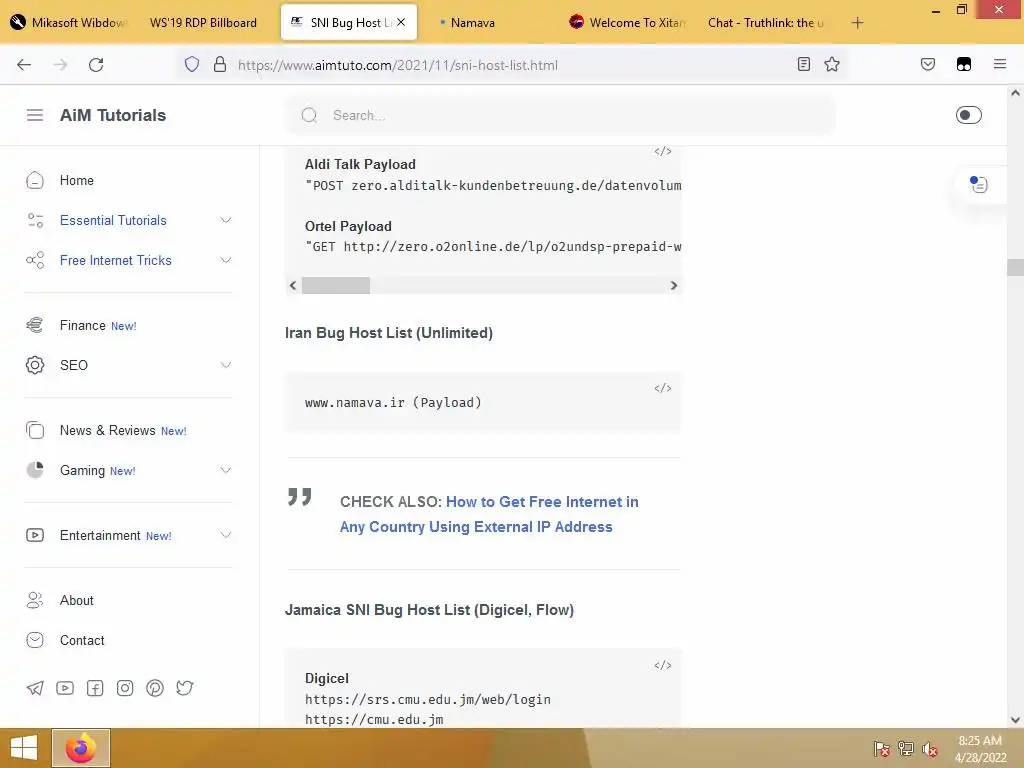Switch to WS'19 RDP Billboard tab

pyautogui.click(x=203, y=22)
